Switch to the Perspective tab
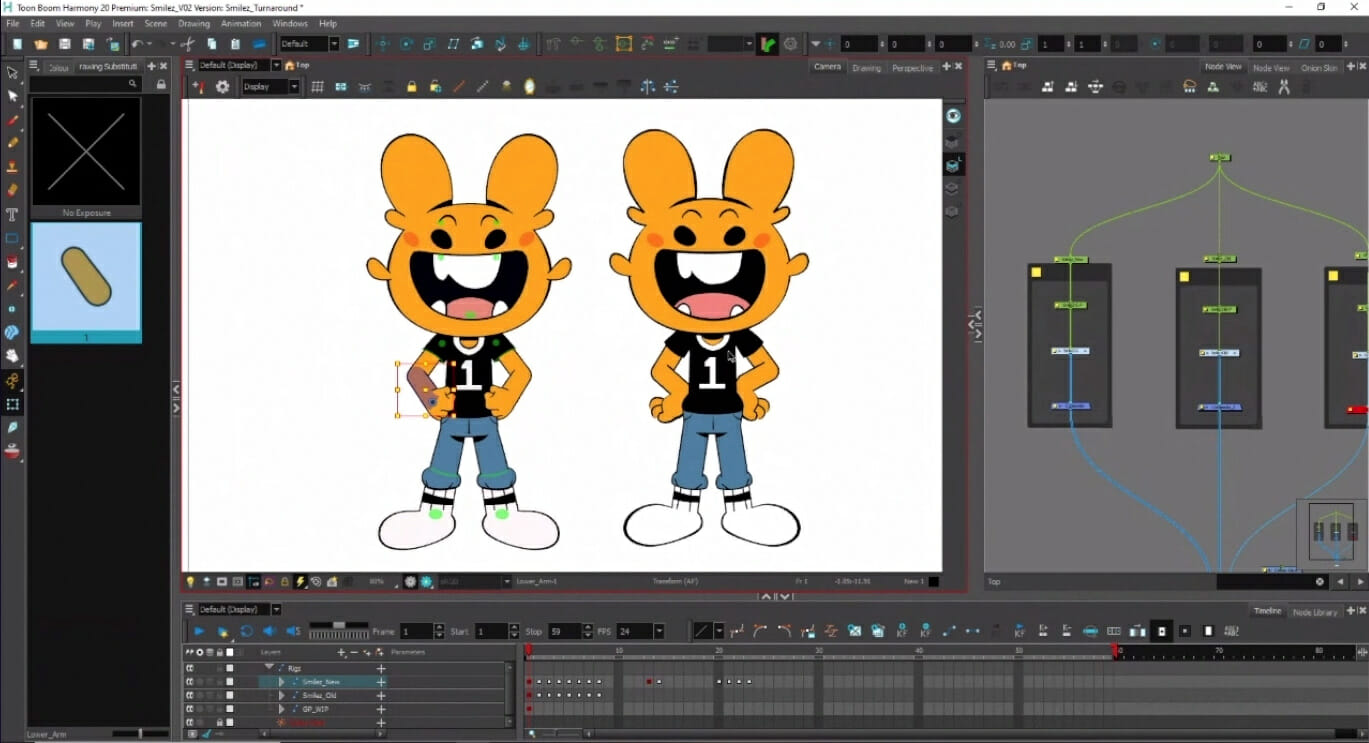 [911, 67]
